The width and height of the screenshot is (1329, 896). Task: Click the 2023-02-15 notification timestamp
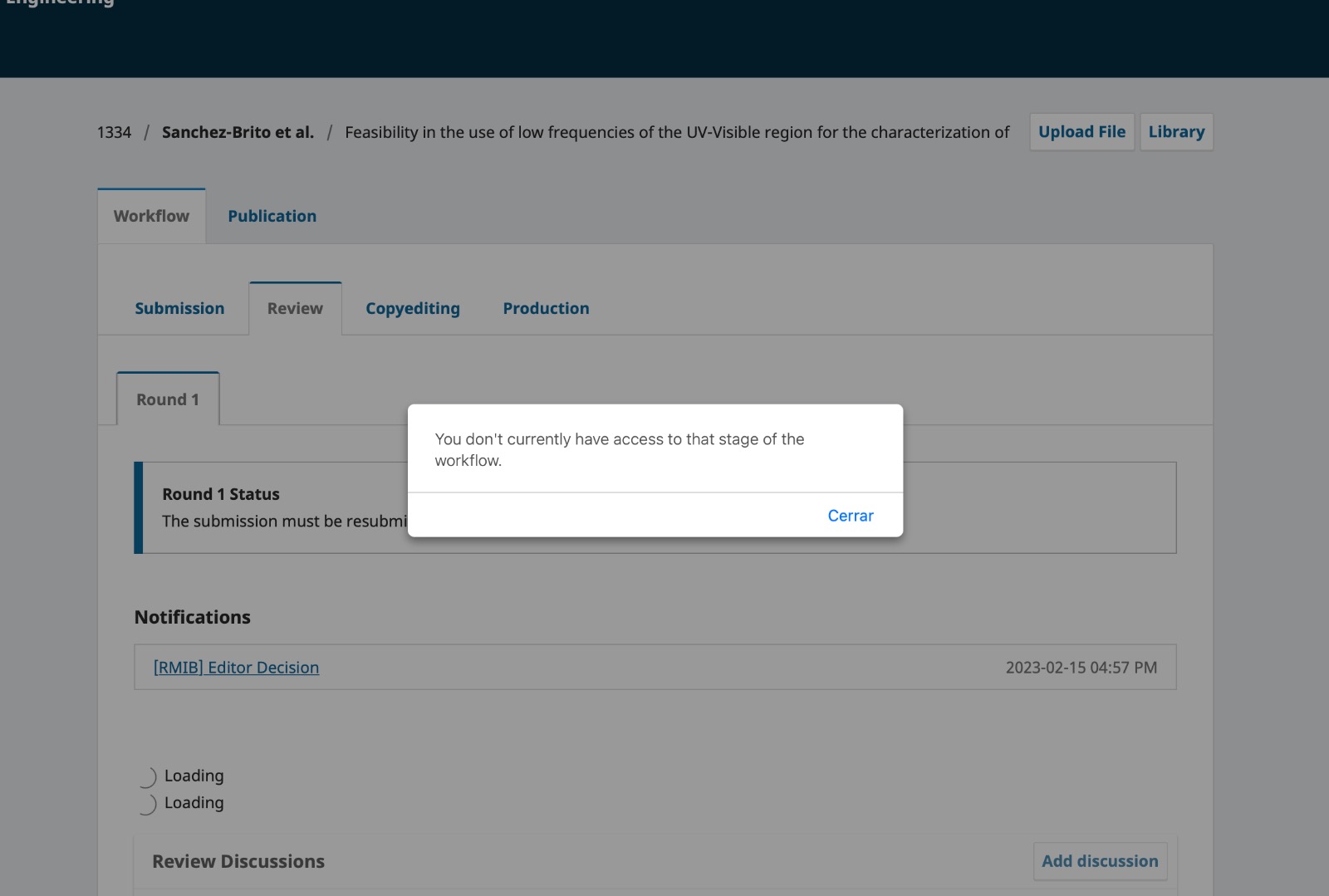[1081, 668]
